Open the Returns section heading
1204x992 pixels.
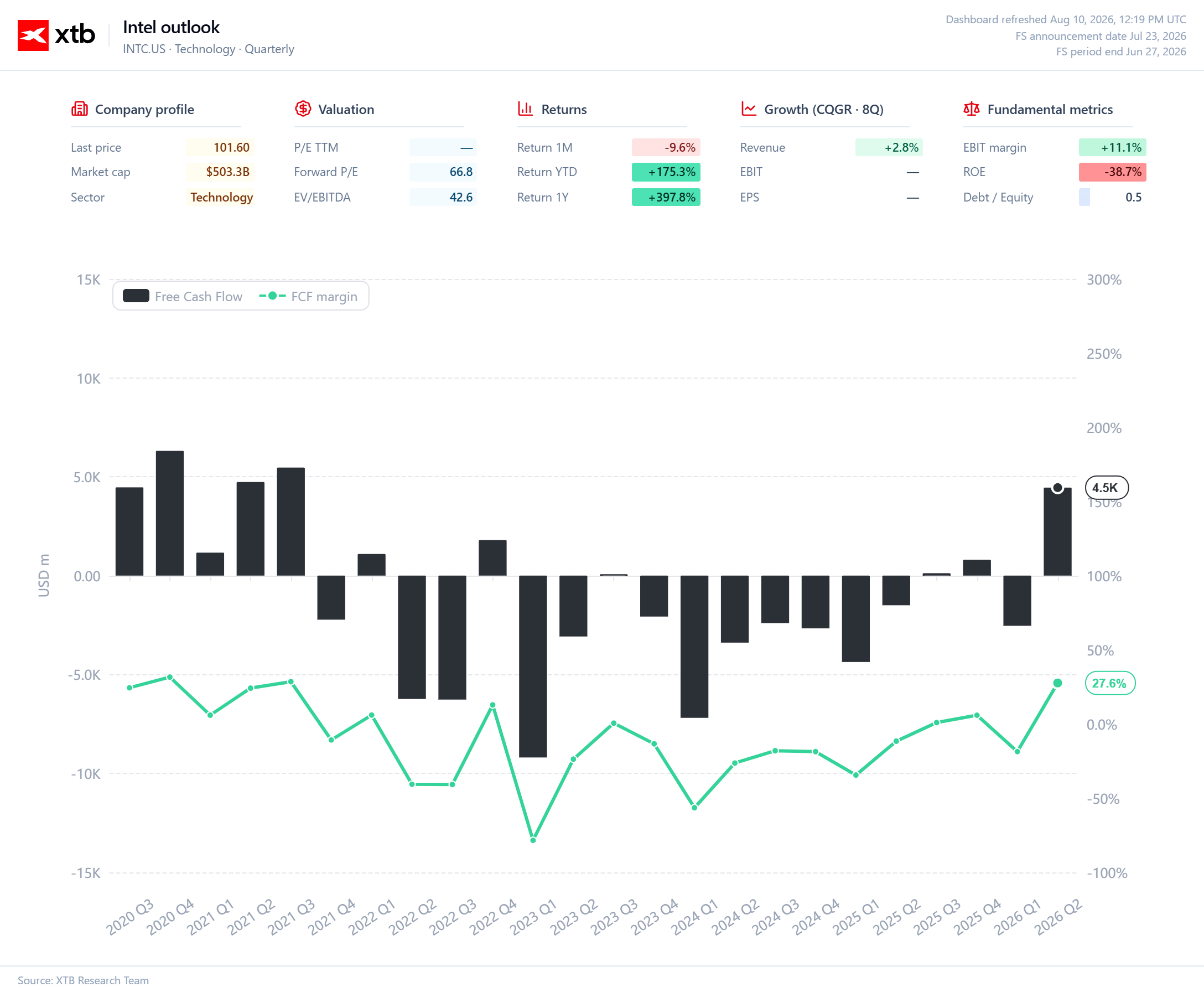coord(564,109)
